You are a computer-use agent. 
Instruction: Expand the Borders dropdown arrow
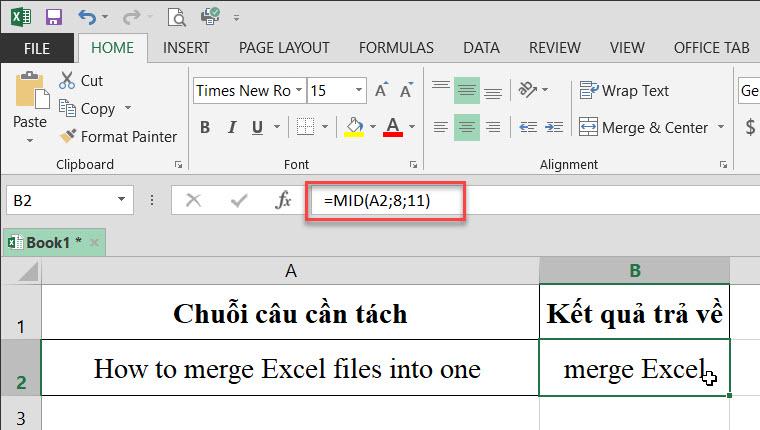pyautogui.click(x=325, y=127)
